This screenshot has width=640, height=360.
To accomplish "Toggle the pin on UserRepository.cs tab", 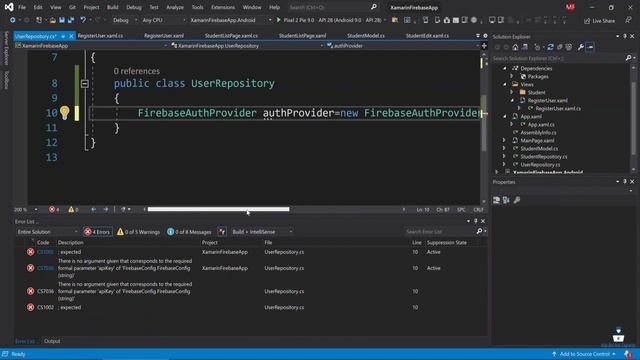I will [63, 36].
